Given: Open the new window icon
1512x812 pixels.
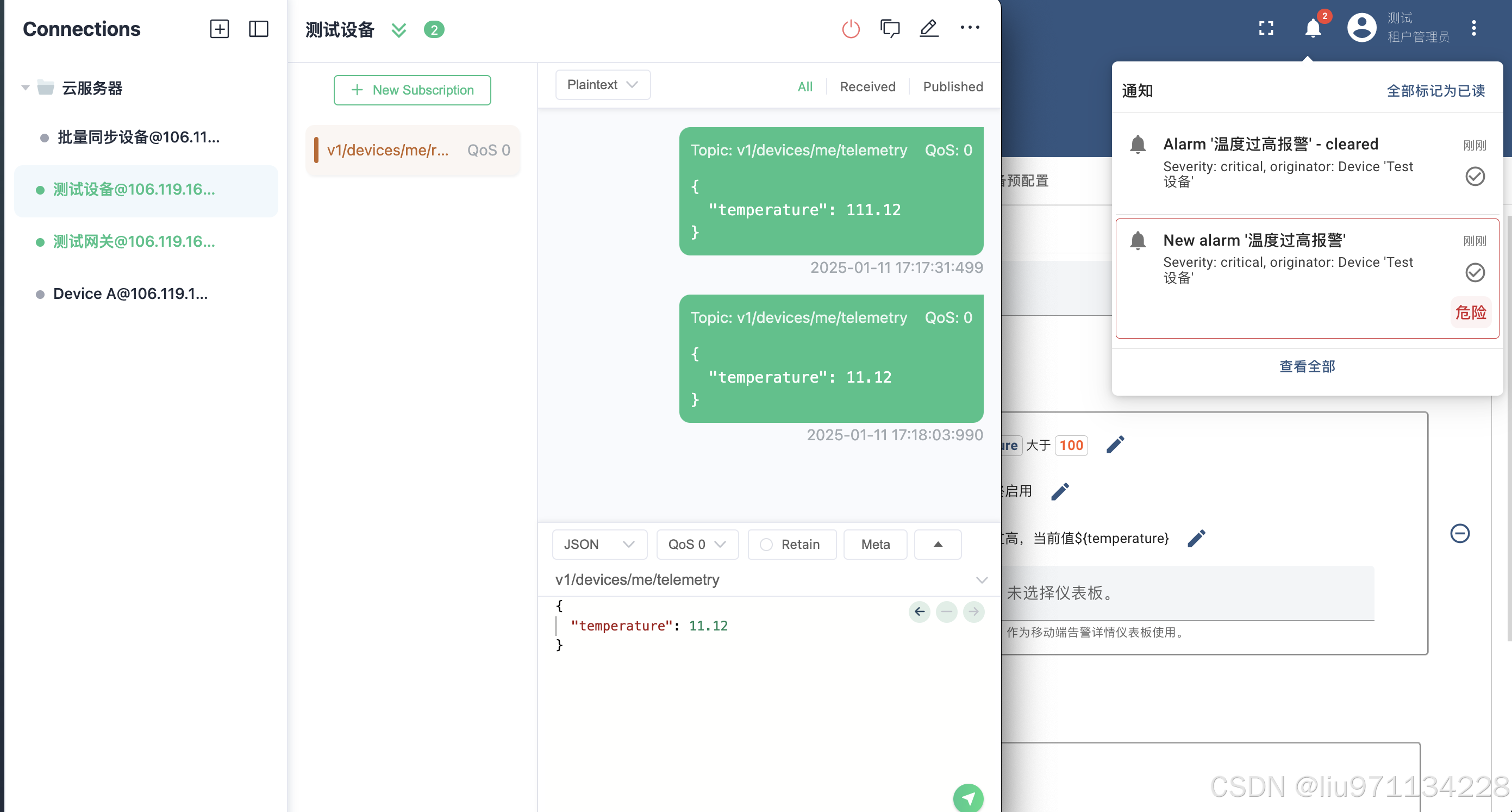Looking at the screenshot, I should pyautogui.click(x=890, y=28).
